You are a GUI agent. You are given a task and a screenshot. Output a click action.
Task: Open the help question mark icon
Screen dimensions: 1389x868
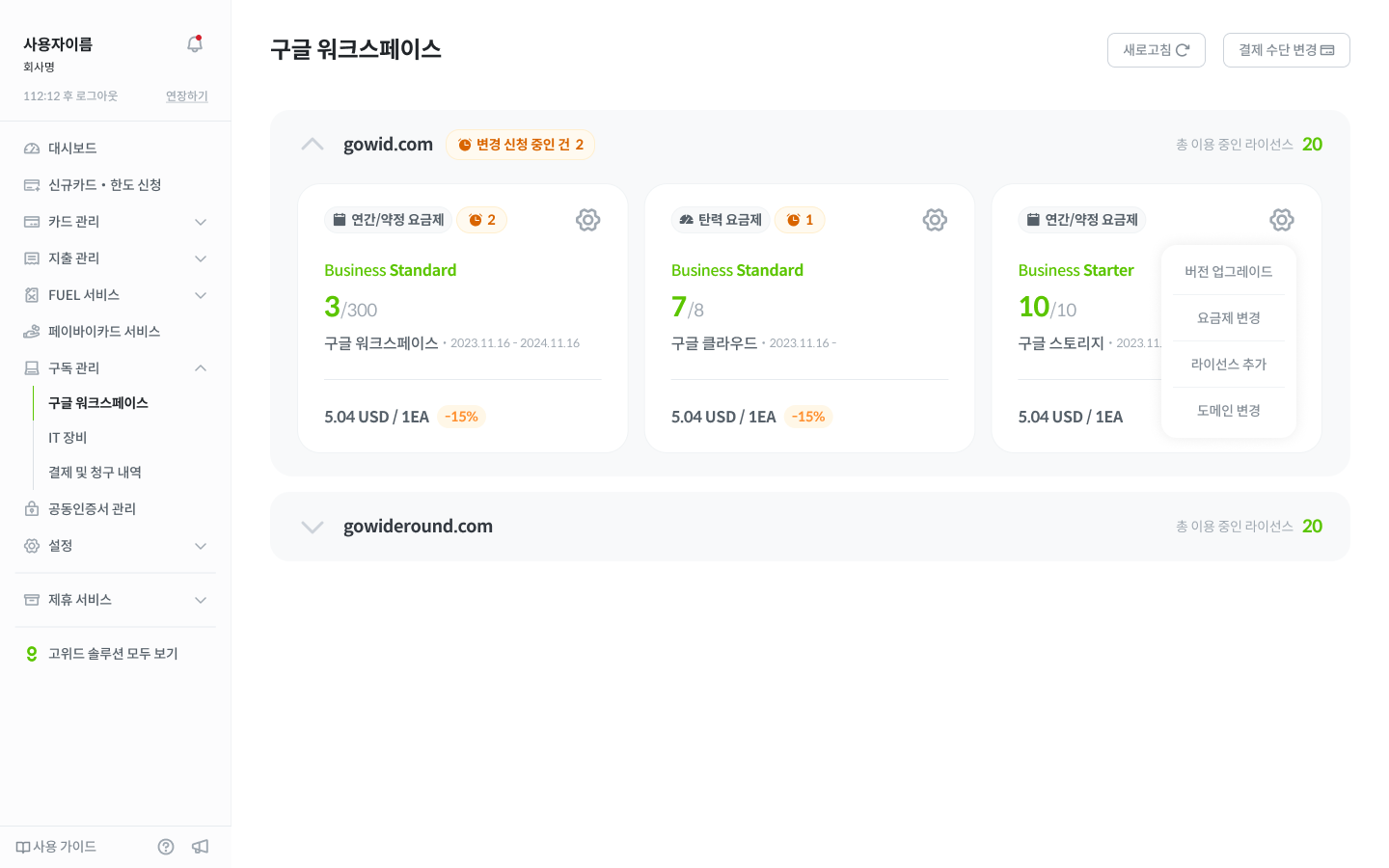[x=166, y=847]
